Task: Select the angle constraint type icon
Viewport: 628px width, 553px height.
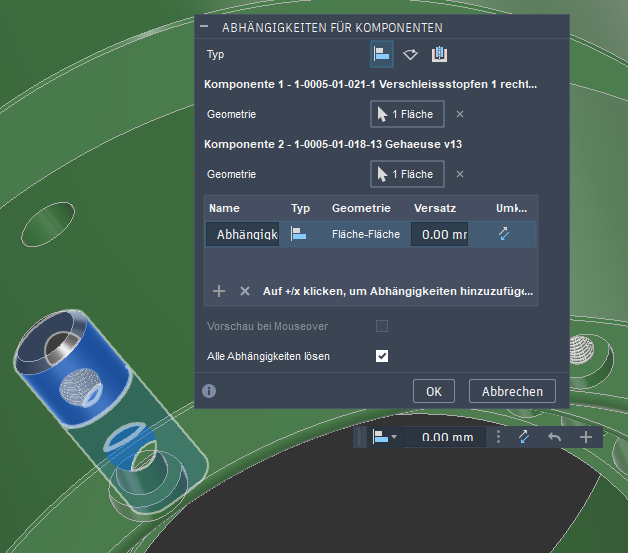Action: (x=410, y=54)
